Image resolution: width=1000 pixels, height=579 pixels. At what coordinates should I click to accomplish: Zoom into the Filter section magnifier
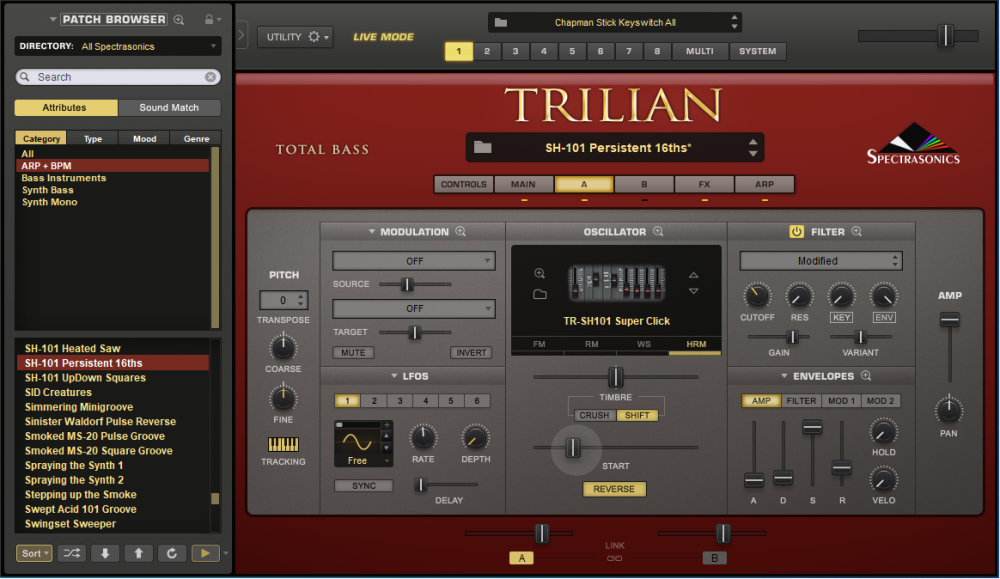tap(857, 231)
